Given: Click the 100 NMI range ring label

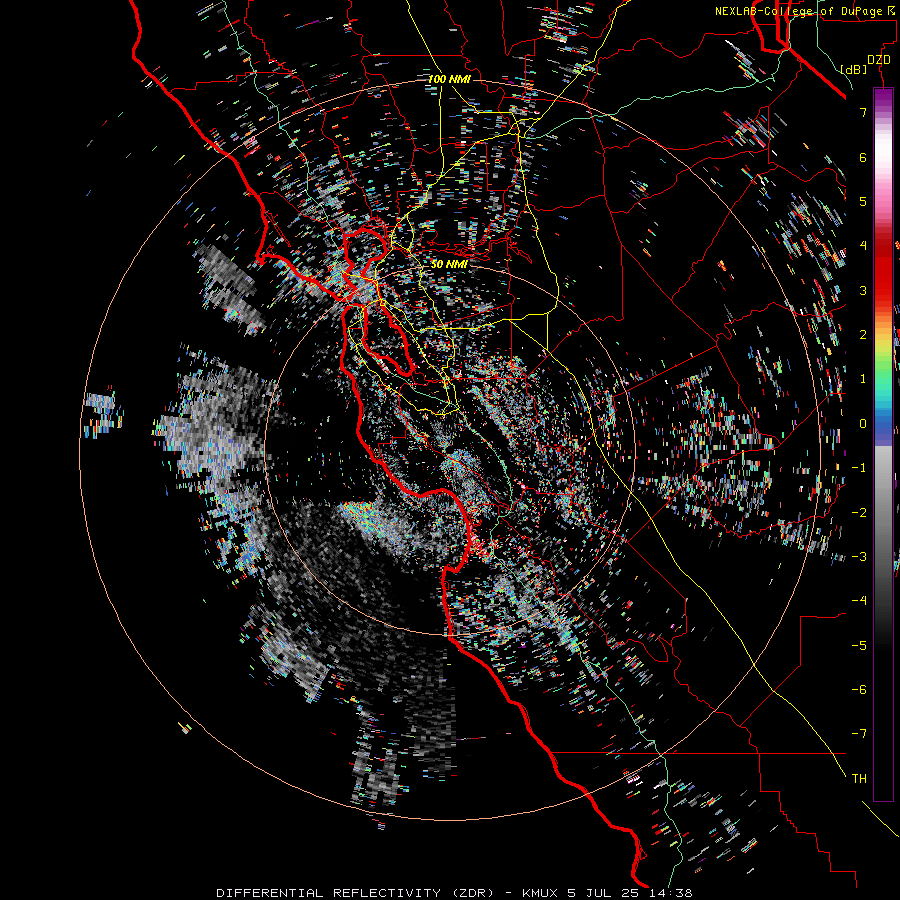Looking at the screenshot, I should 449,79.
